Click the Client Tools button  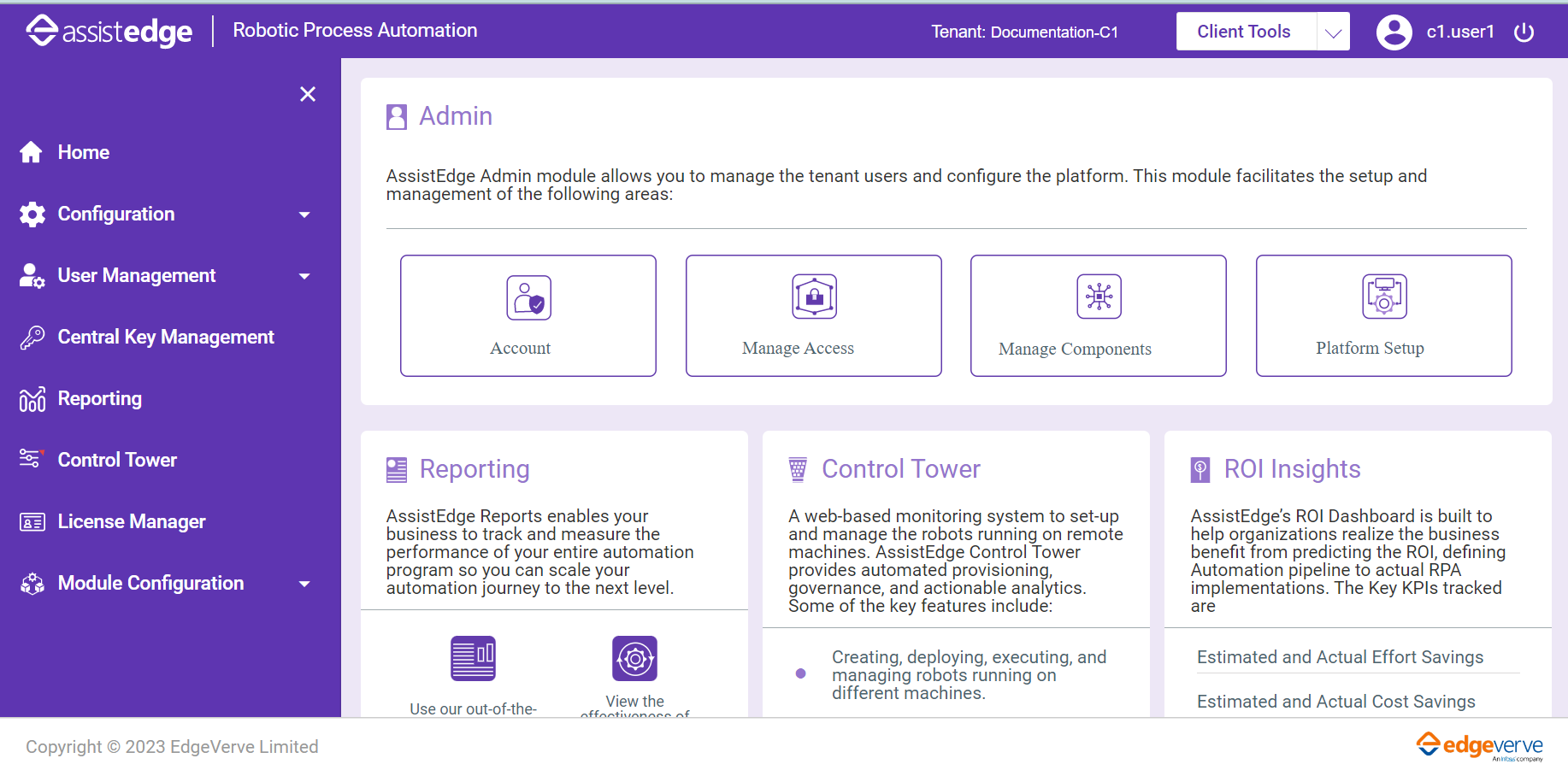coord(1247,32)
